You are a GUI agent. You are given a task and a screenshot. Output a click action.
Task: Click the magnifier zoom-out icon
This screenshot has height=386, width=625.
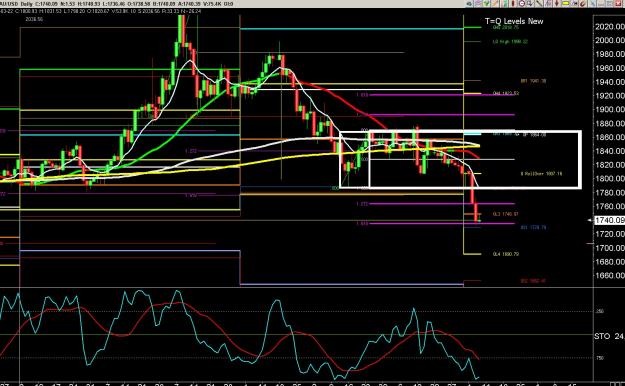[522, 4]
